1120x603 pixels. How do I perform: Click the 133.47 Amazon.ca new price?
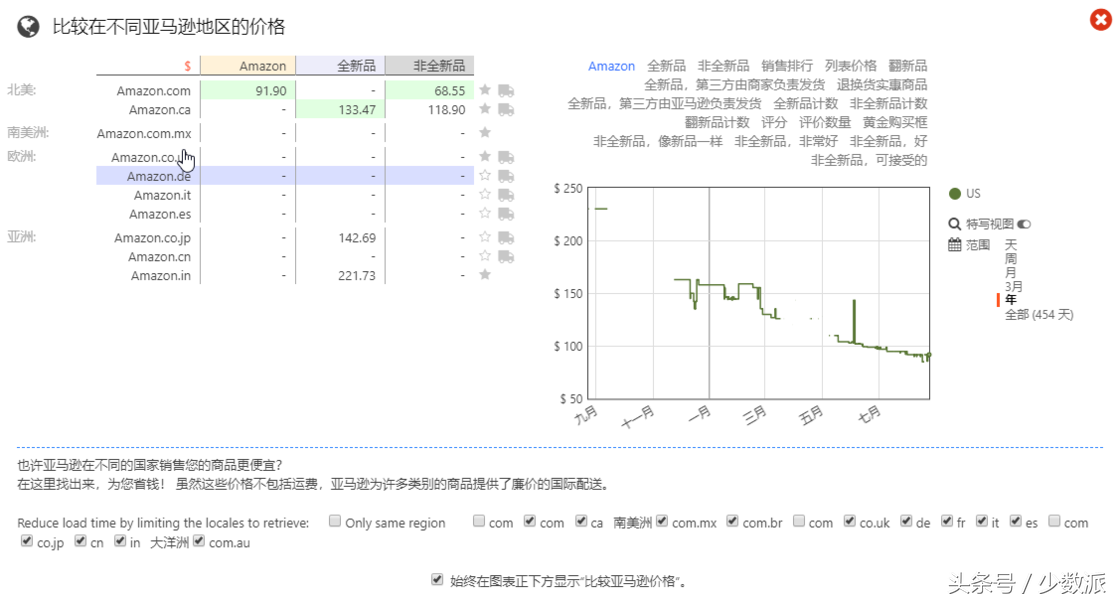click(x=340, y=109)
